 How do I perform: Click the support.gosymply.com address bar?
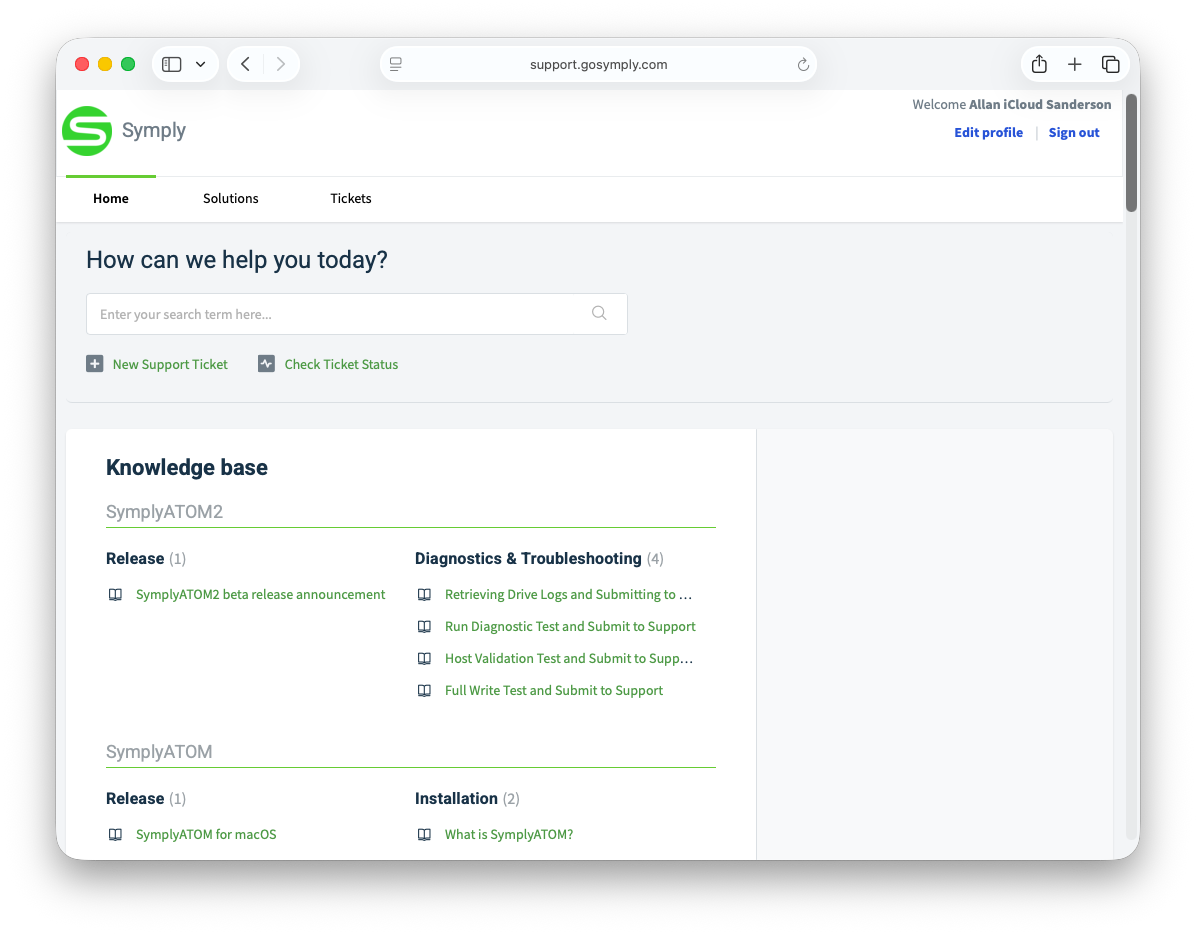pos(598,64)
